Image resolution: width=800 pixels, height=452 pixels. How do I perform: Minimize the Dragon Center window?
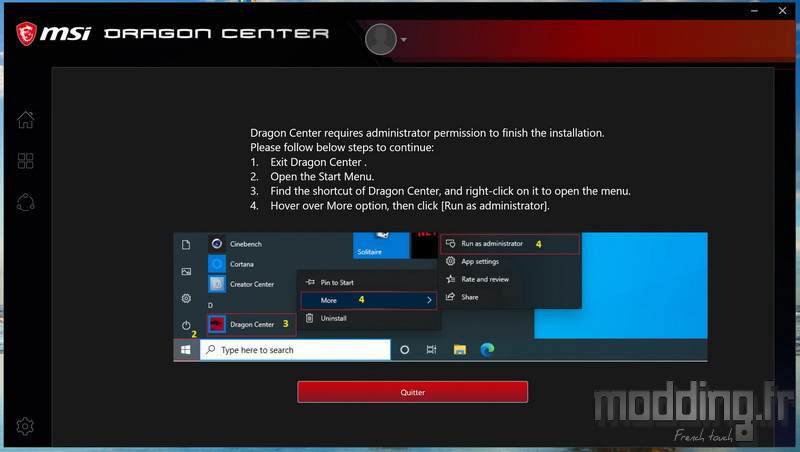754,11
